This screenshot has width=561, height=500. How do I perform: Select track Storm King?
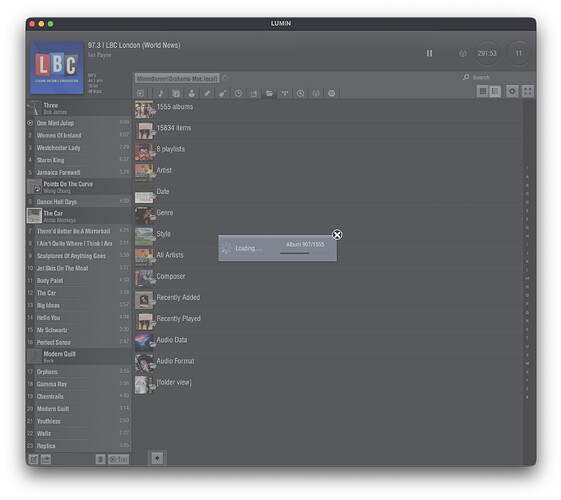[79, 160]
